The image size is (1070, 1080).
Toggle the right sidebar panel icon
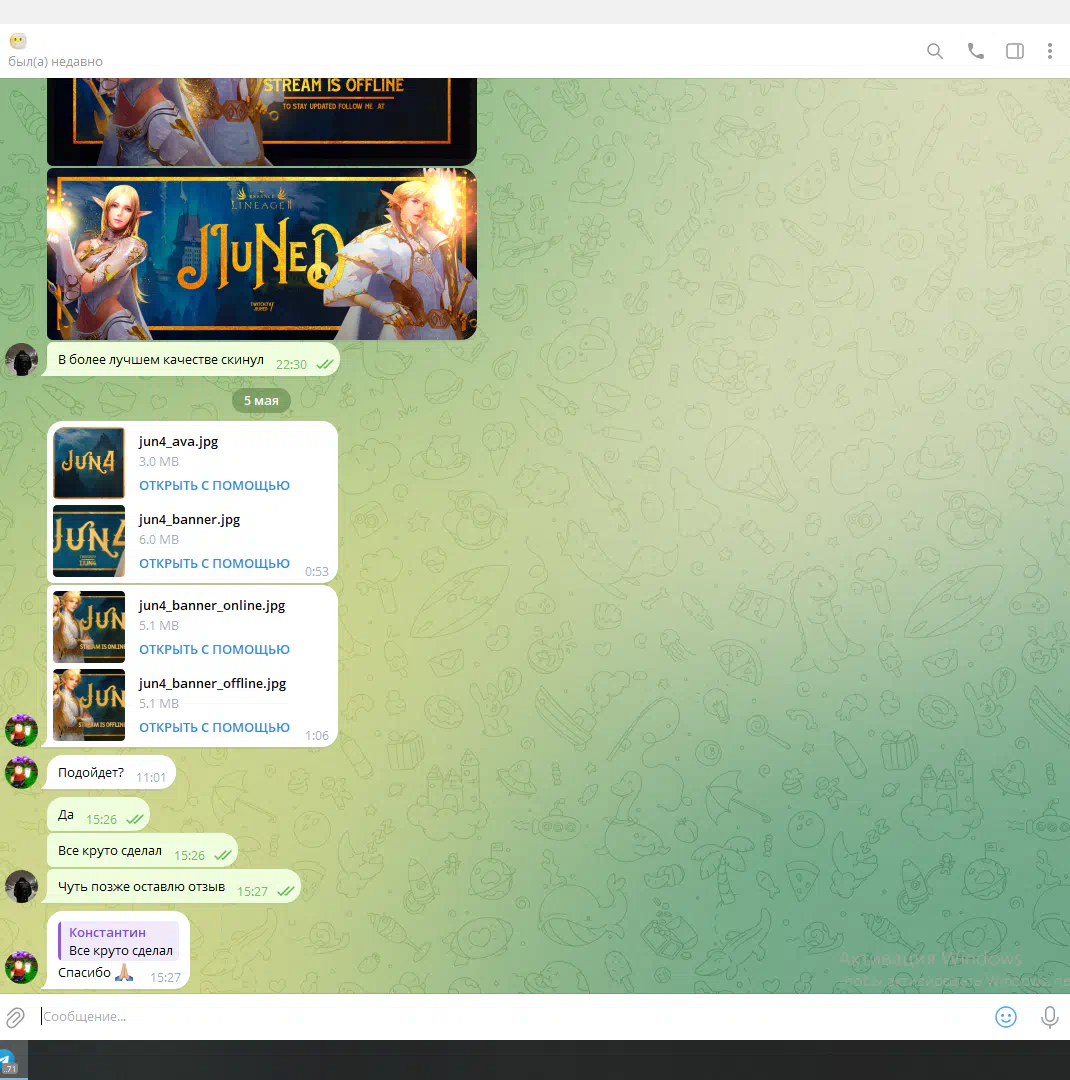tap(1015, 51)
